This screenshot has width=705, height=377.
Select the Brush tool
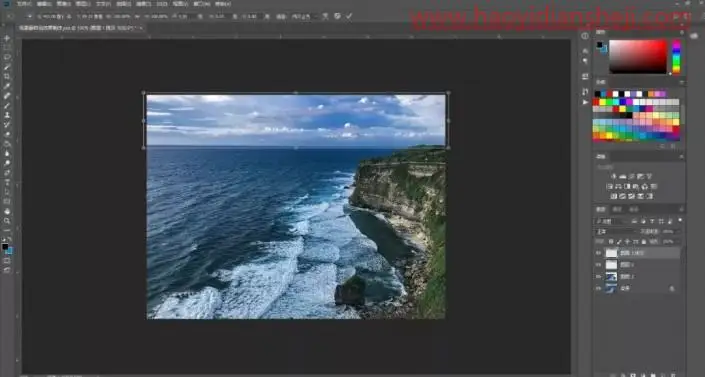[7, 105]
